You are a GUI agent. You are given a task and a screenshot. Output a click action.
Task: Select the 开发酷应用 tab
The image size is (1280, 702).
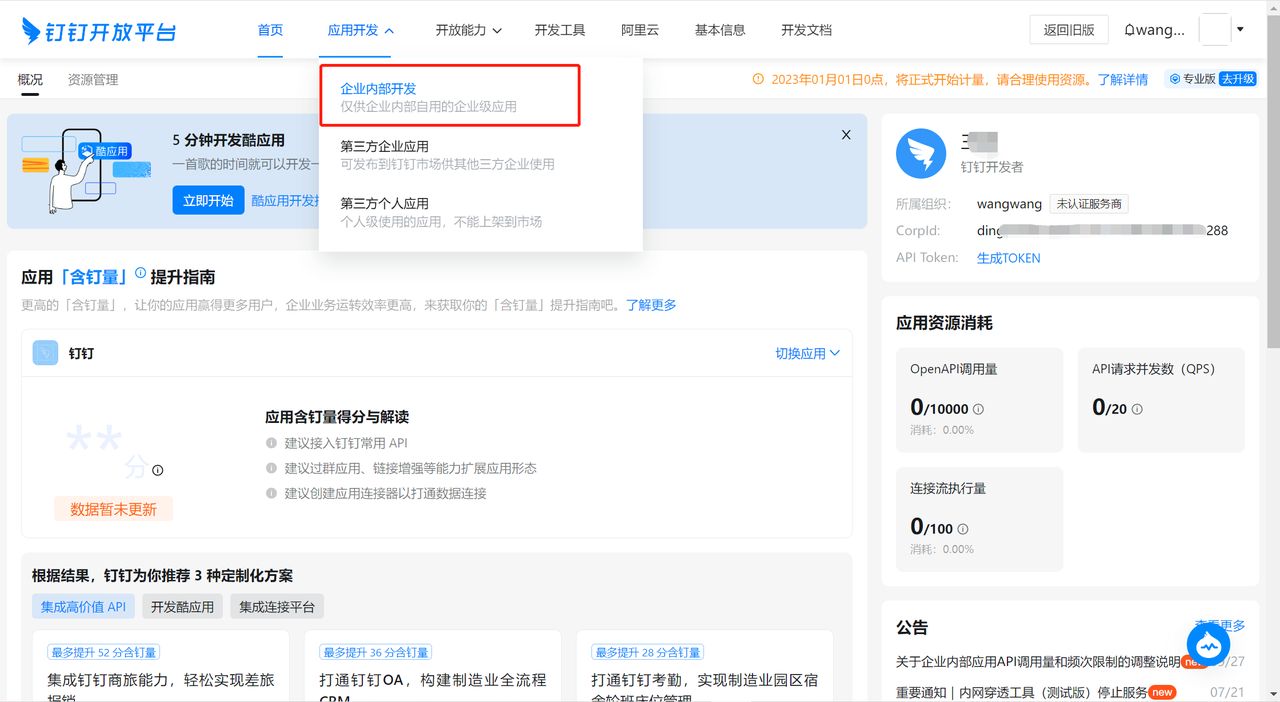182,606
